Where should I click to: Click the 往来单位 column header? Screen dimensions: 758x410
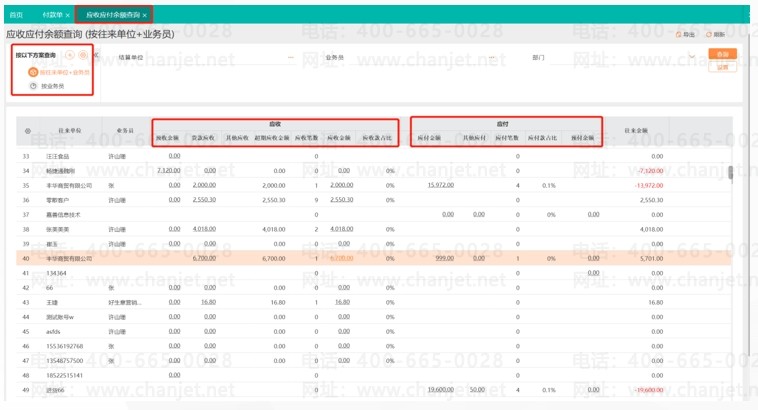point(70,131)
